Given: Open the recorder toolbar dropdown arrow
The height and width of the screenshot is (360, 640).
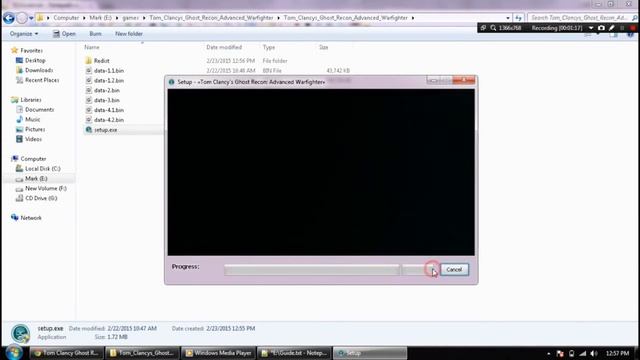Looking at the screenshot, I should [x=591, y=28].
